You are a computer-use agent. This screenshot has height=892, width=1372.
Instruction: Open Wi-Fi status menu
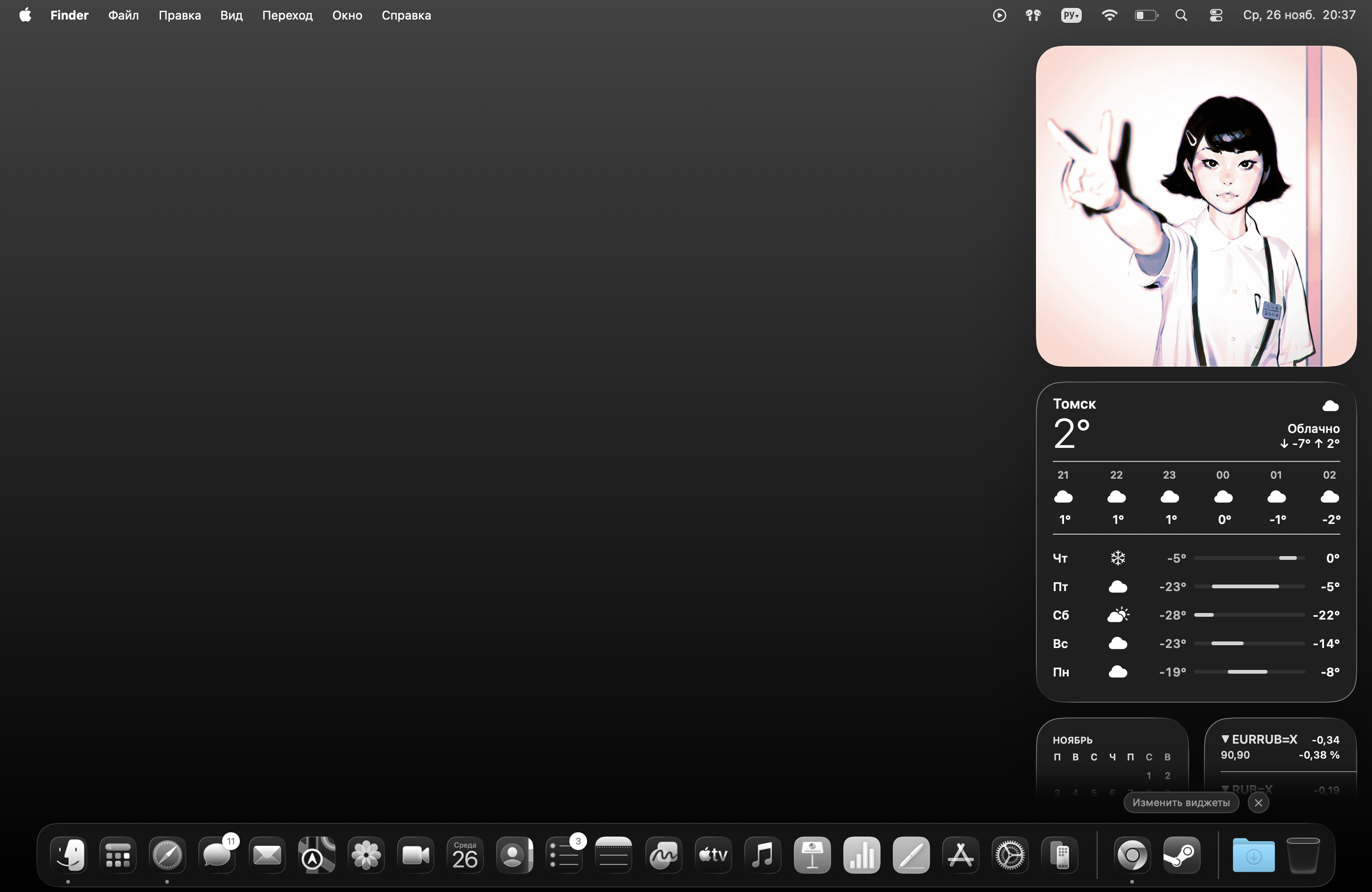[1109, 15]
